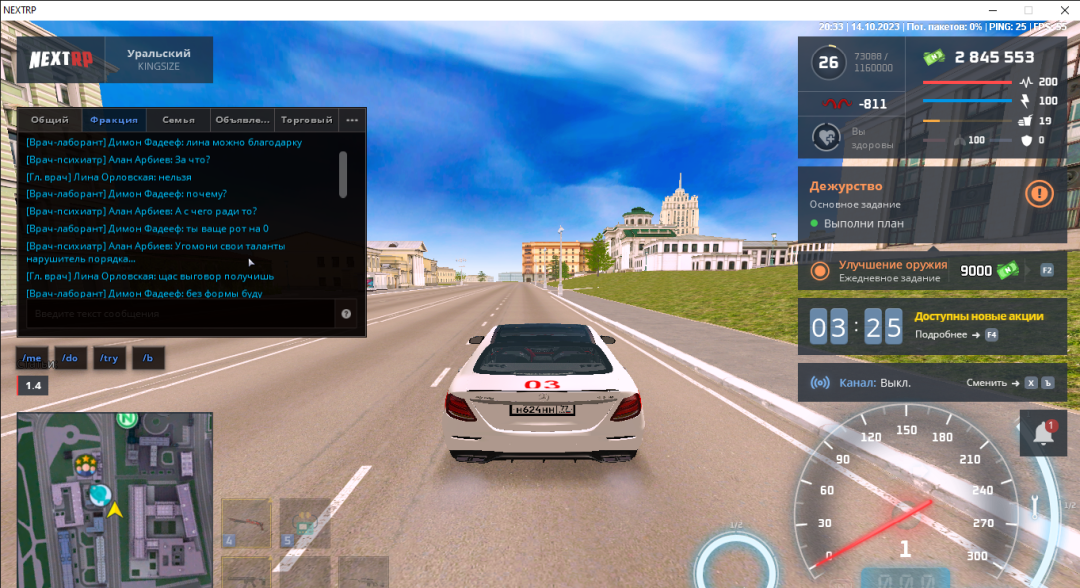Viewport: 1080px width, 588px height.
Task: Click the X key next to Сменить
Action: point(1030,383)
